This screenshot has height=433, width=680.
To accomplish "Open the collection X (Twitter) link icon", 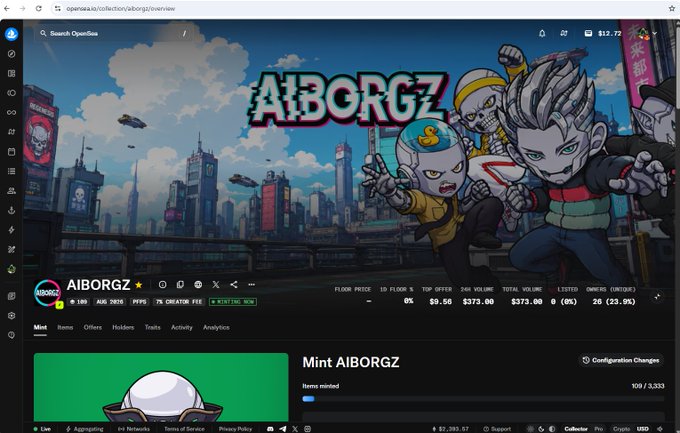I will (216, 285).
